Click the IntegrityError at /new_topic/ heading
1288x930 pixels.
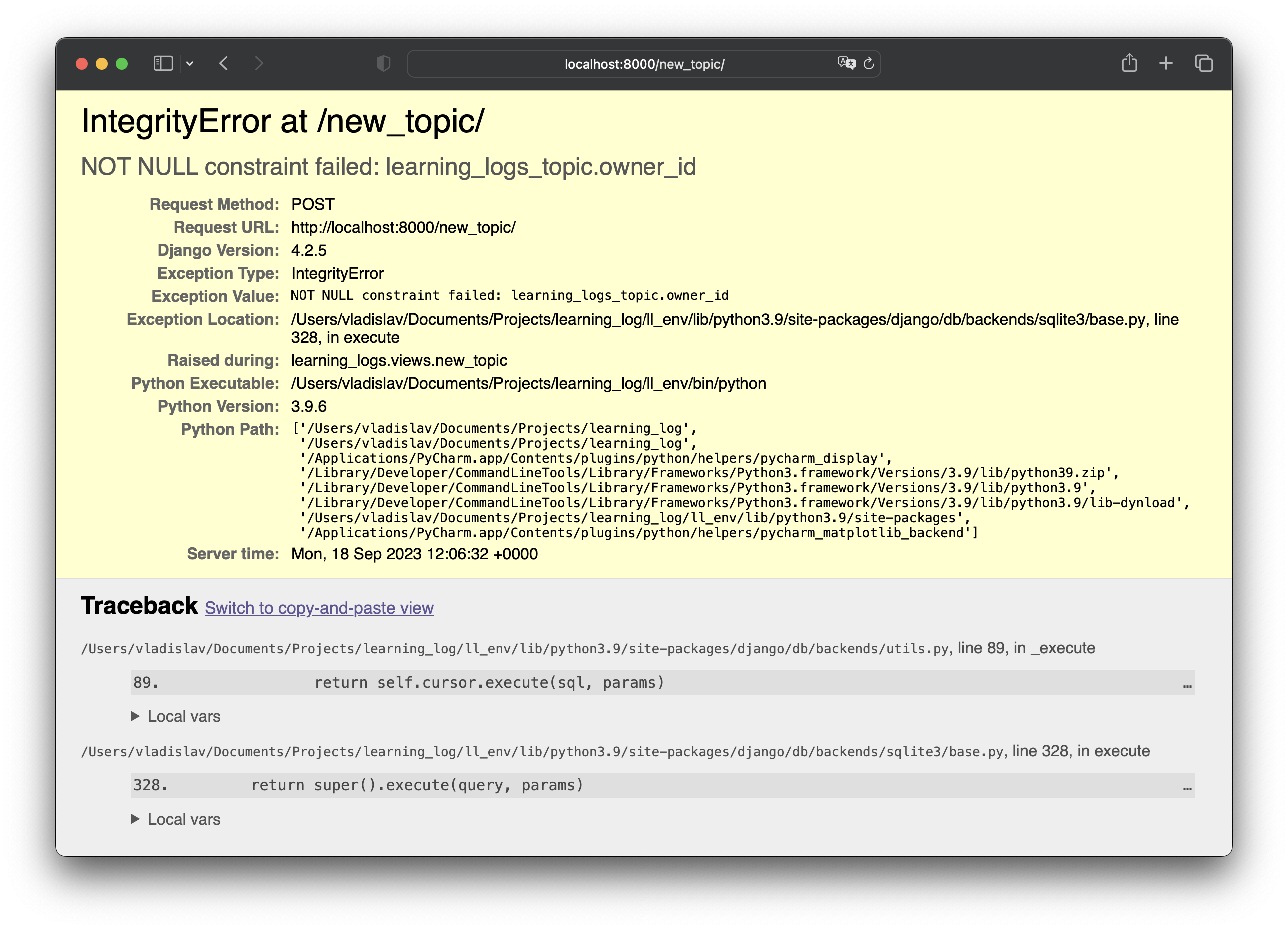pos(282,121)
